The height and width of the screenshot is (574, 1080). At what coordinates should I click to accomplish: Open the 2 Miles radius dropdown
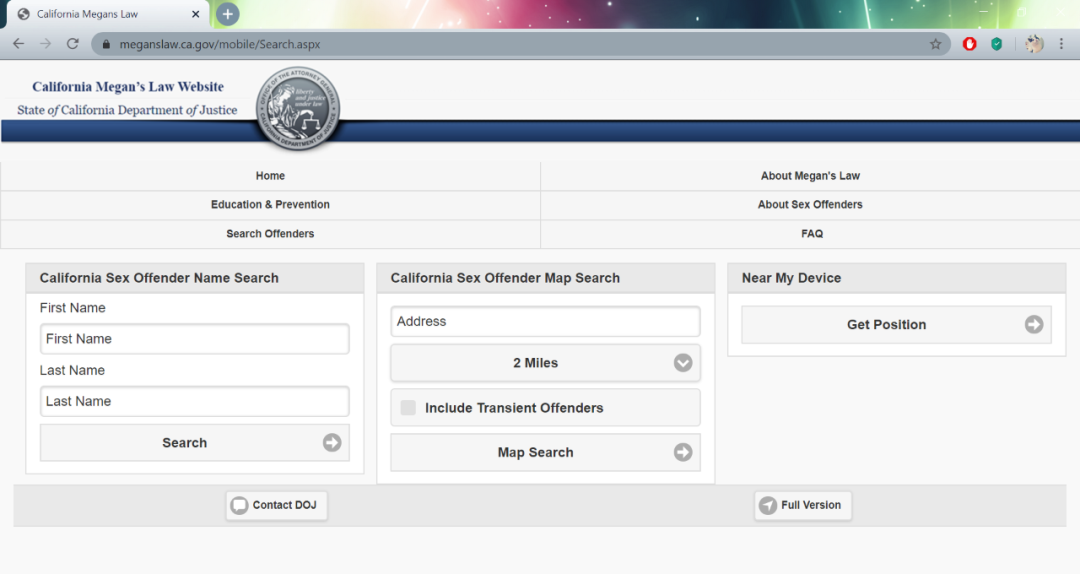pos(546,363)
